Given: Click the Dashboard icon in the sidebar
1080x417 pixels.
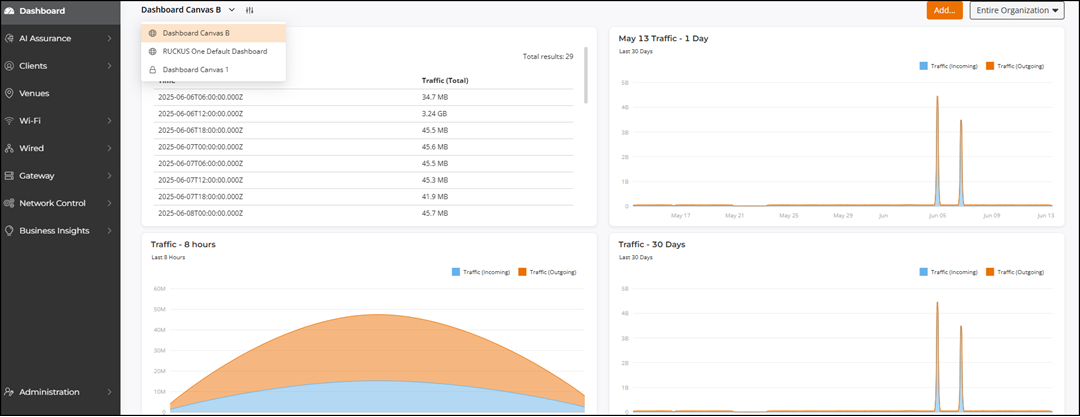Looking at the screenshot, I should pyautogui.click(x=10, y=11).
